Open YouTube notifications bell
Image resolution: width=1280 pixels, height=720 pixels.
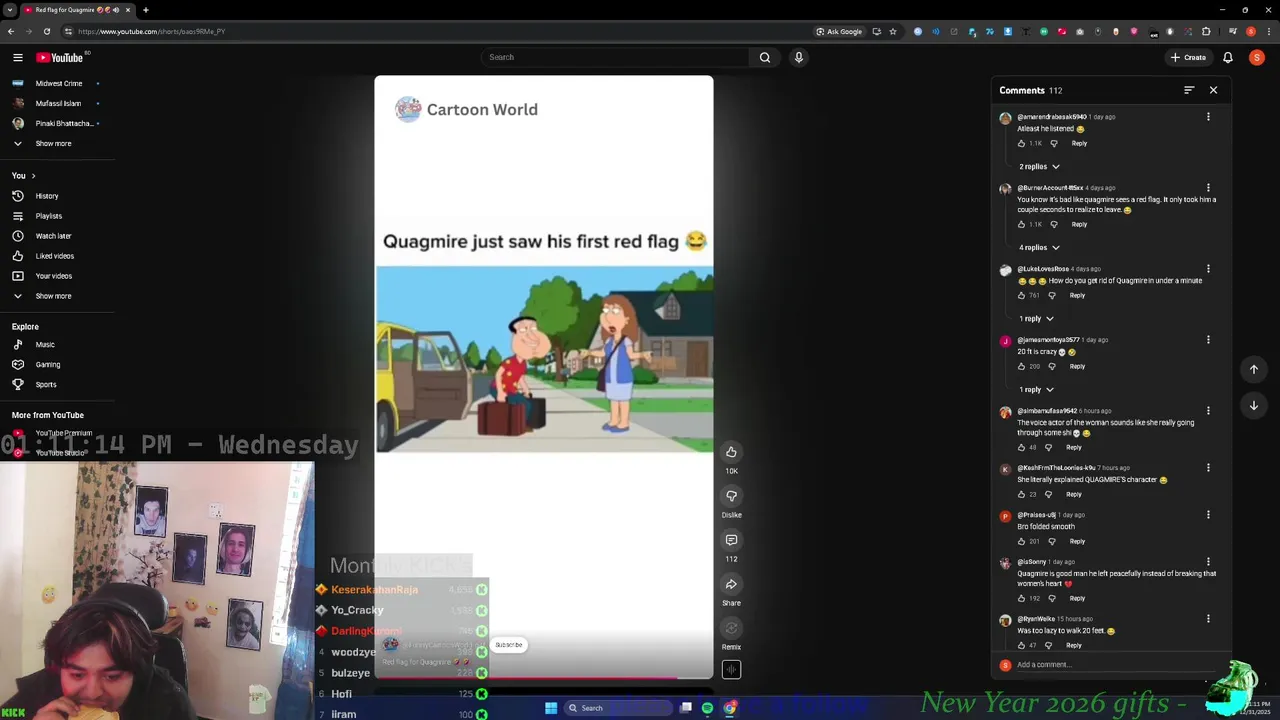(1227, 57)
